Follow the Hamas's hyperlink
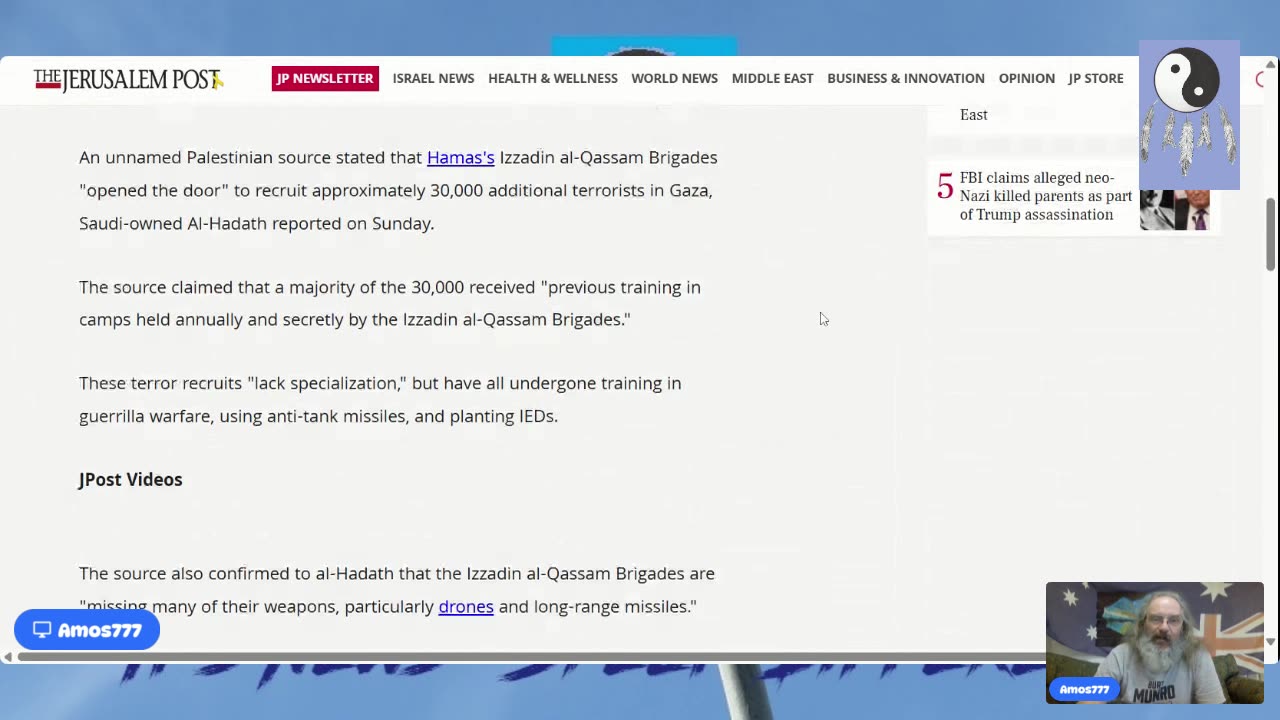This screenshot has width=1280, height=720. (x=461, y=157)
